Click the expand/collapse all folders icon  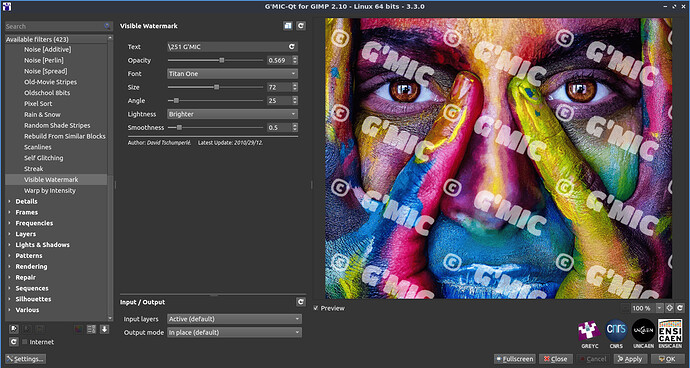[x=91, y=329]
